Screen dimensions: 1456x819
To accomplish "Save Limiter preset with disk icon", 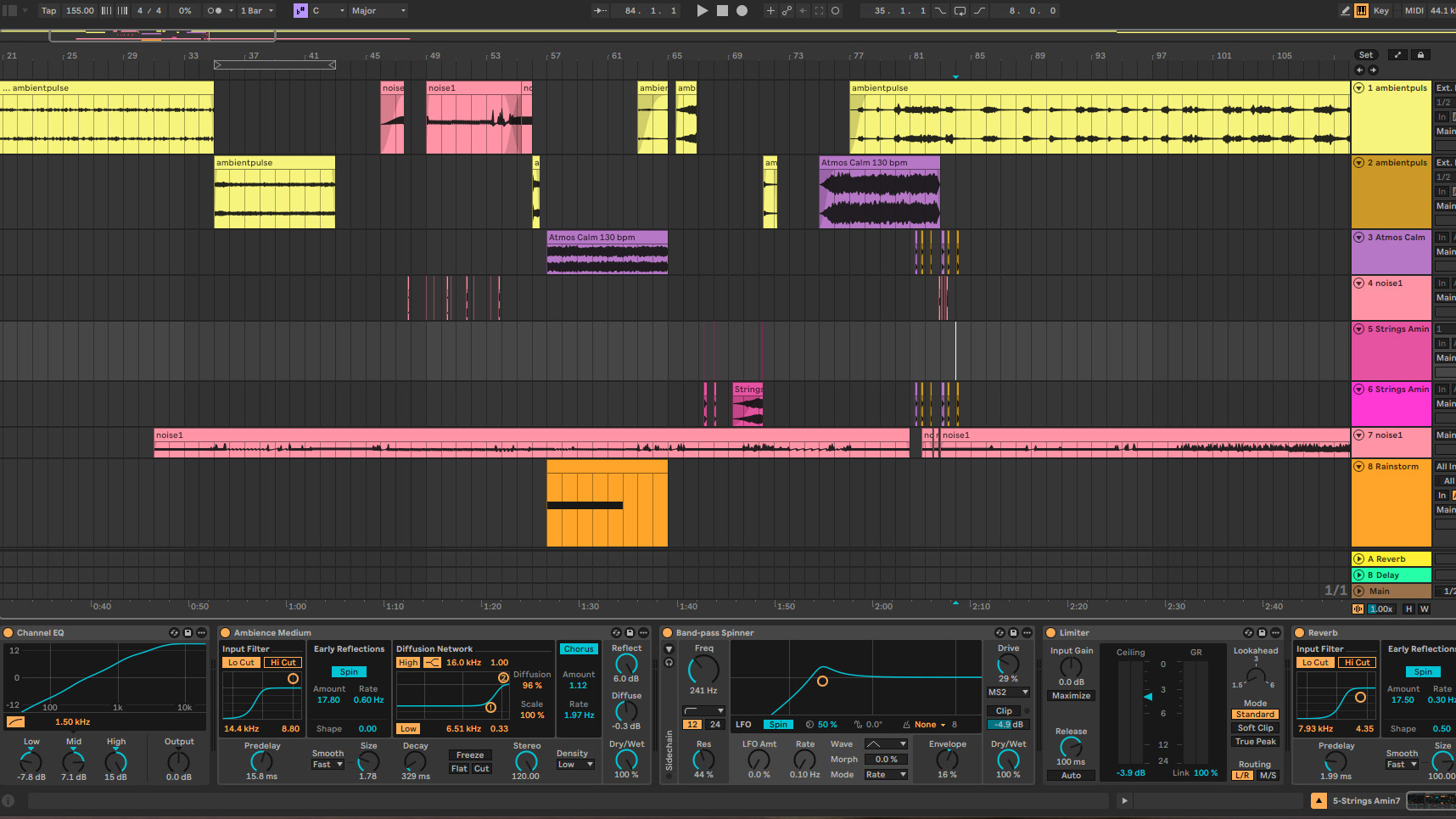I will (x=1262, y=632).
